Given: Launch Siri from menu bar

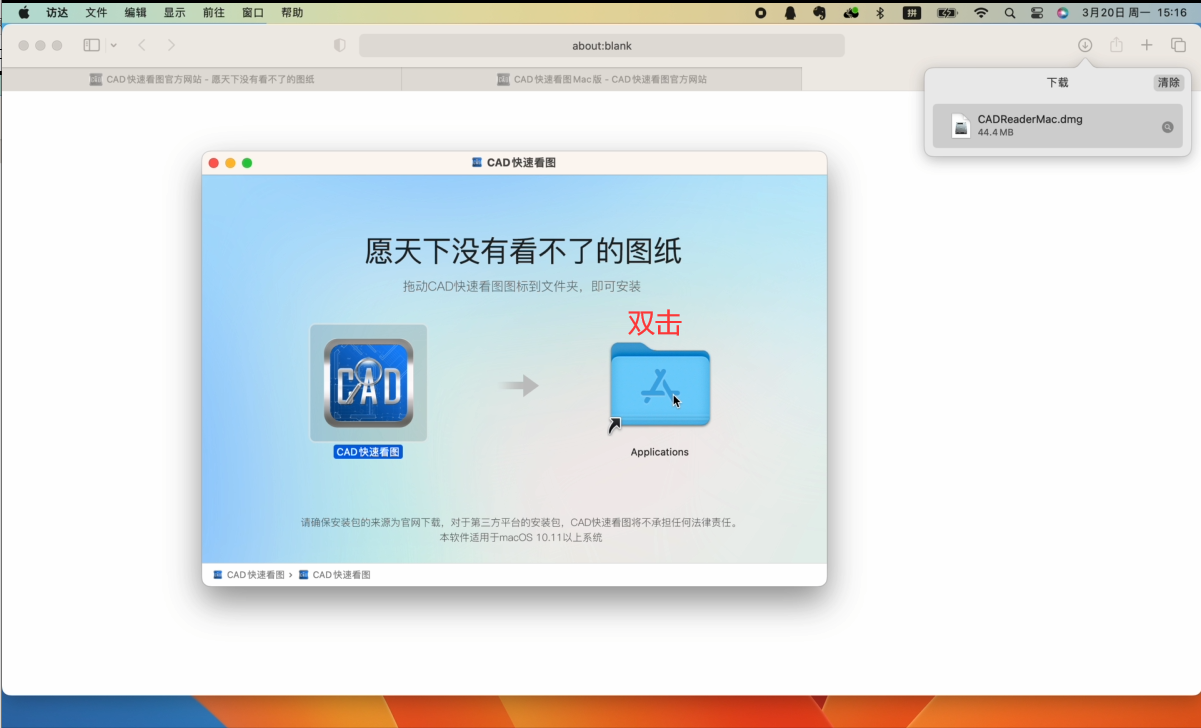Looking at the screenshot, I should [x=1062, y=13].
